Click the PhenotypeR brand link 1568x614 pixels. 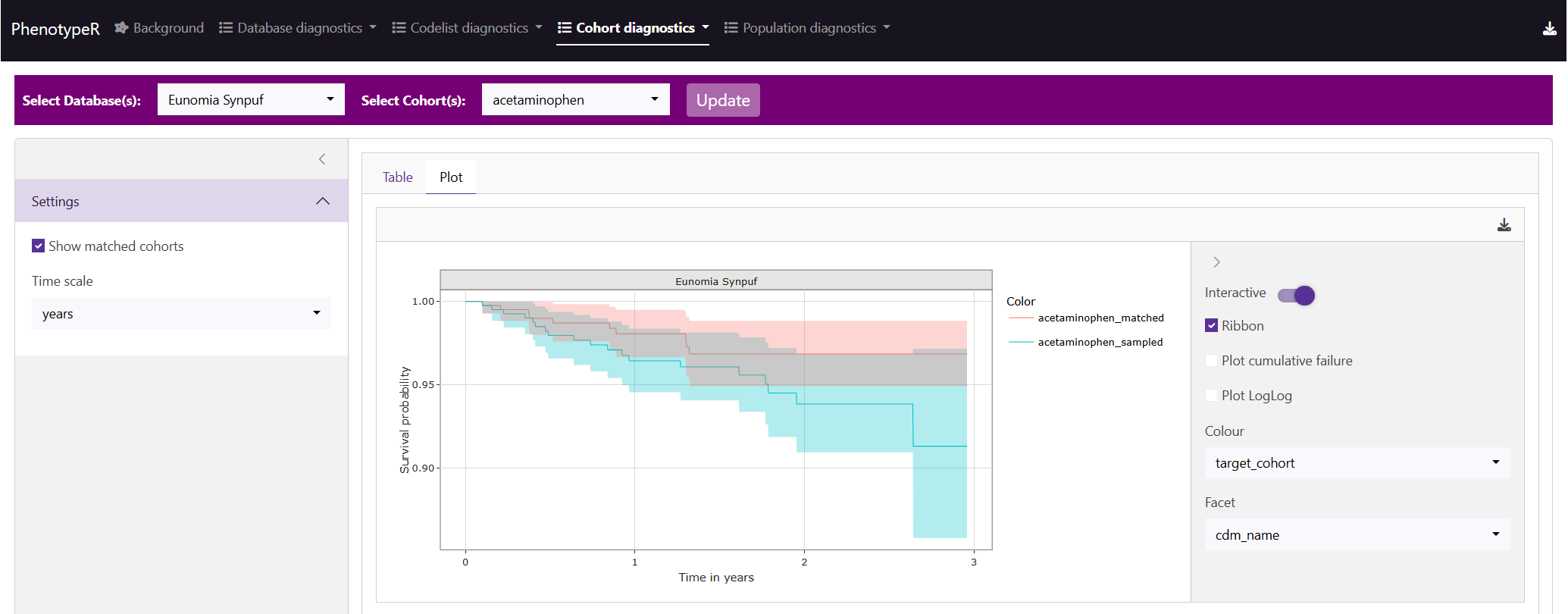tap(55, 29)
